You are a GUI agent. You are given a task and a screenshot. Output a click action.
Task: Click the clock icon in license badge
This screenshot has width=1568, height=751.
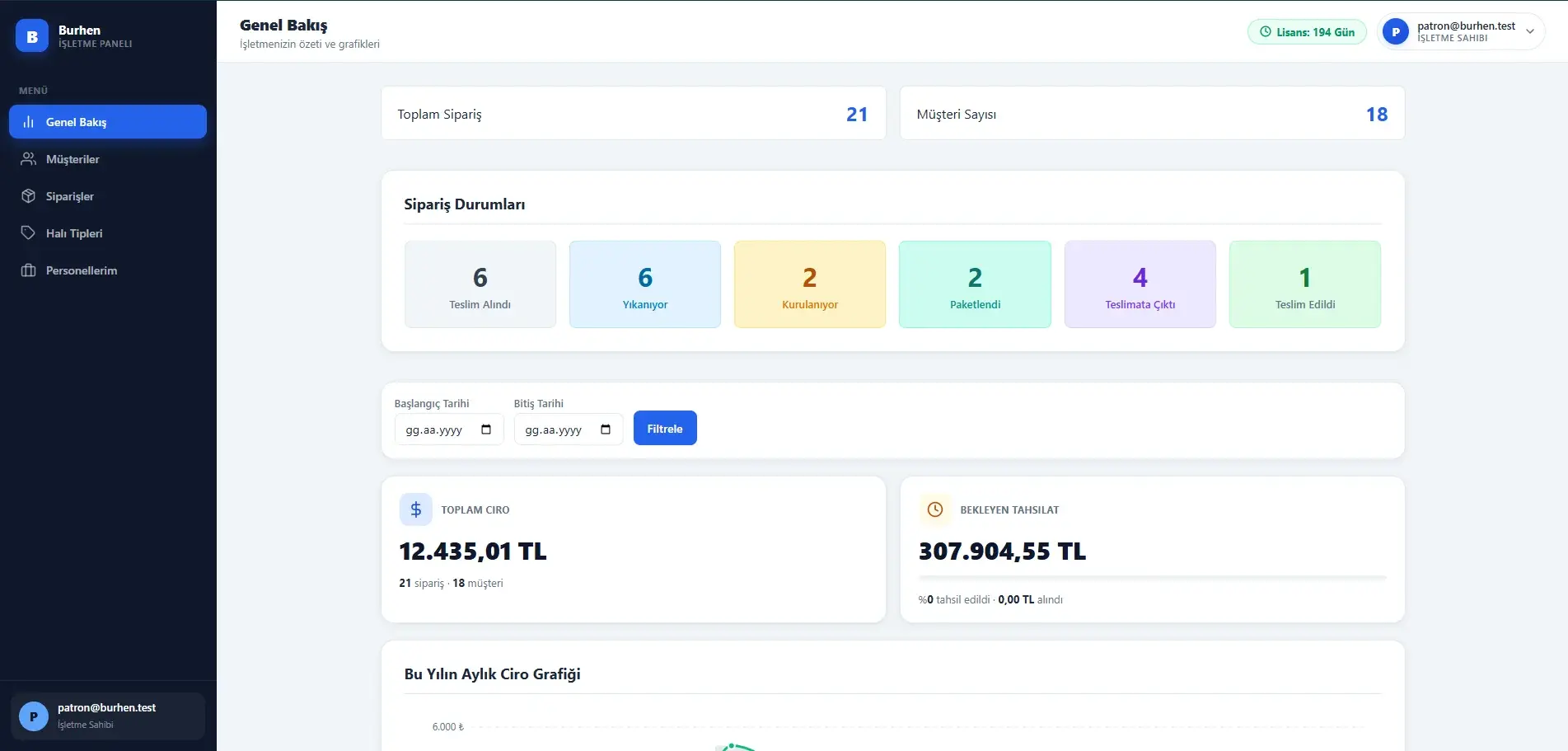pos(1266,32)
